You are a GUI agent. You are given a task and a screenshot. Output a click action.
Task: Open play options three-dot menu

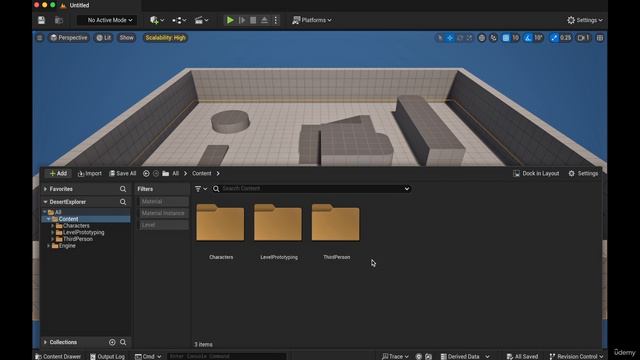point(276,20)
